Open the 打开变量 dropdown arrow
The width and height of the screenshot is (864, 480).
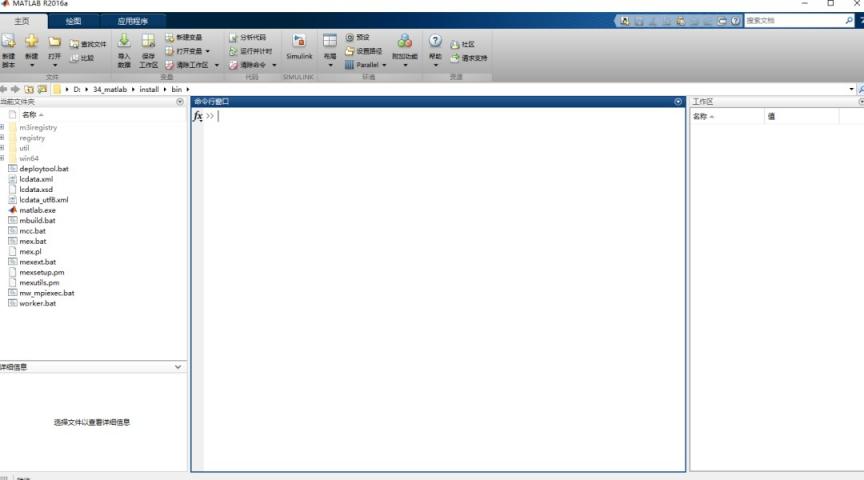(x=208, y=51)
